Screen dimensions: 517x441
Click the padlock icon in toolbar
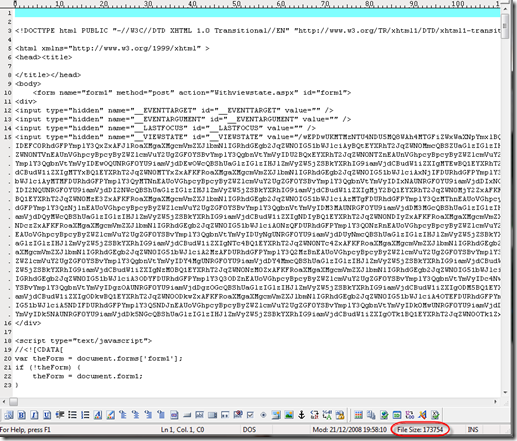340,415
